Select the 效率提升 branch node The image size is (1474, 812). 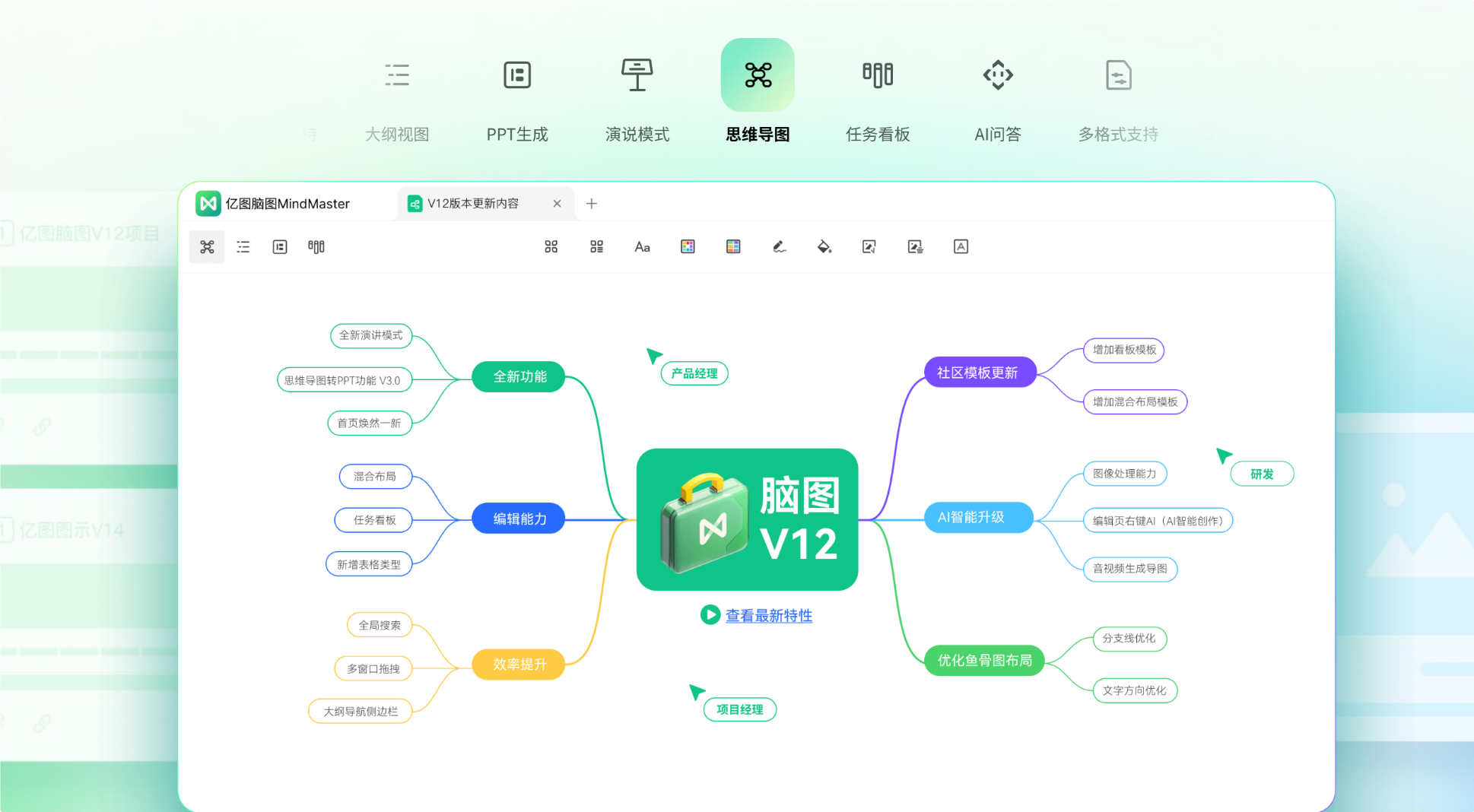pyautogui.click(x=519, y=664)
